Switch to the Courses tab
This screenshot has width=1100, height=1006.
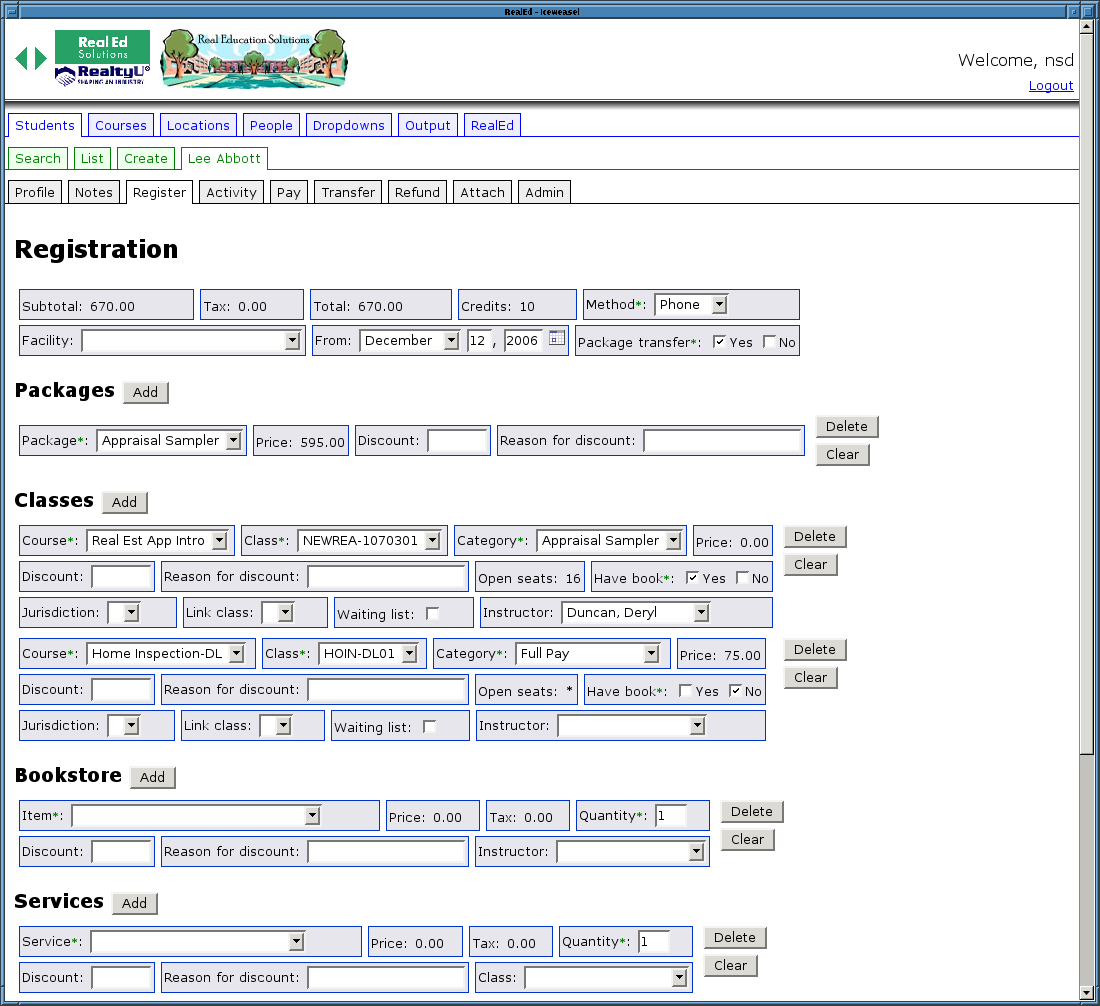(121, 125)
